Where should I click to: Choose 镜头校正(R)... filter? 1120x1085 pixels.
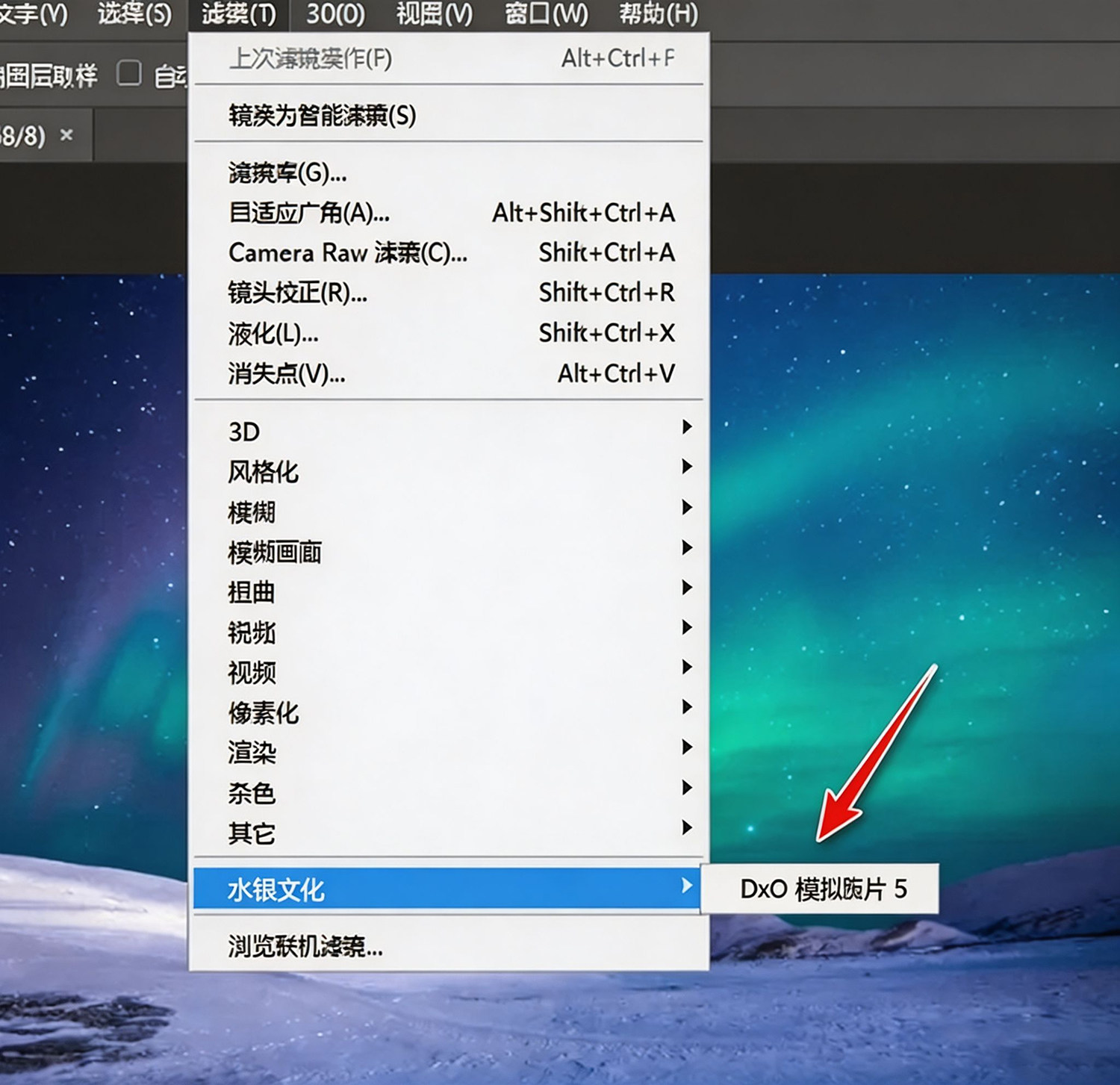[x=448, y=293]
